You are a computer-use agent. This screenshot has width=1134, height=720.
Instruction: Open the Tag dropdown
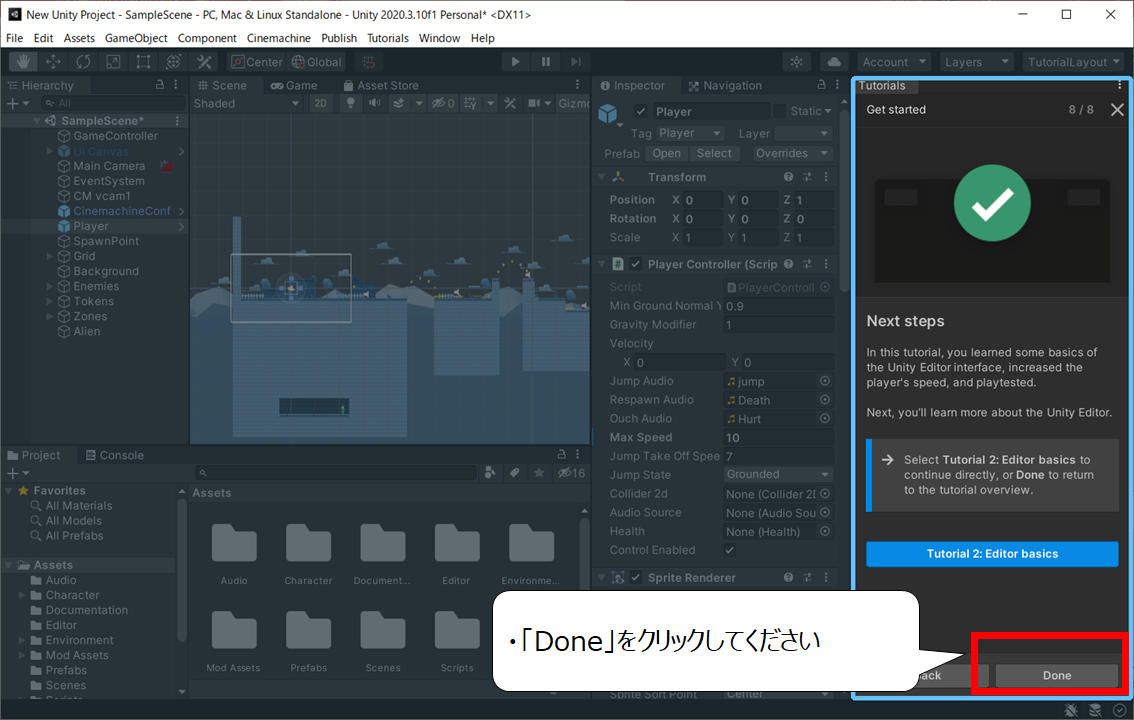[x=690, y=134]
